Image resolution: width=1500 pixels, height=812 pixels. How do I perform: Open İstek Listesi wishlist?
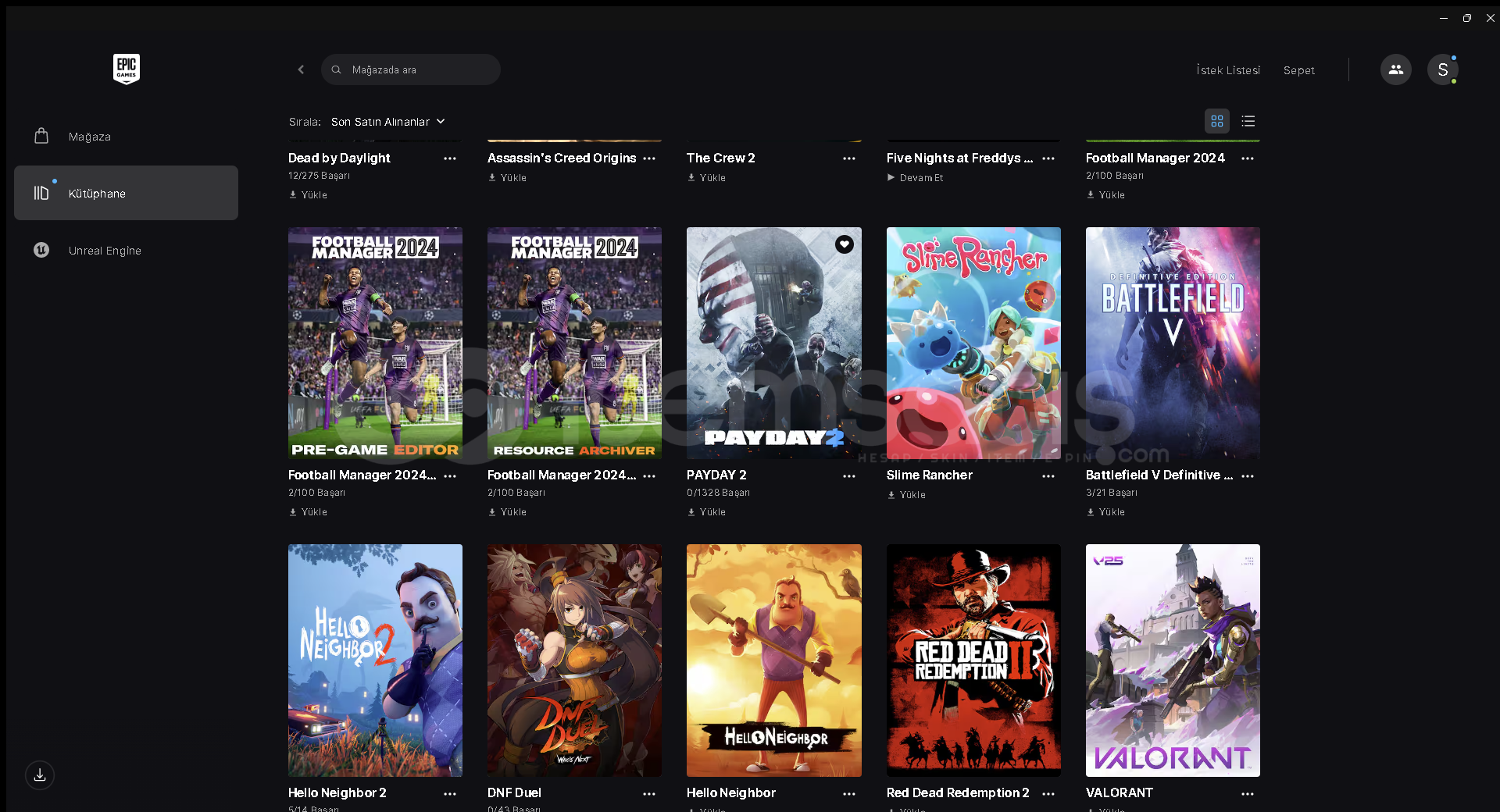coord(1228,70)
